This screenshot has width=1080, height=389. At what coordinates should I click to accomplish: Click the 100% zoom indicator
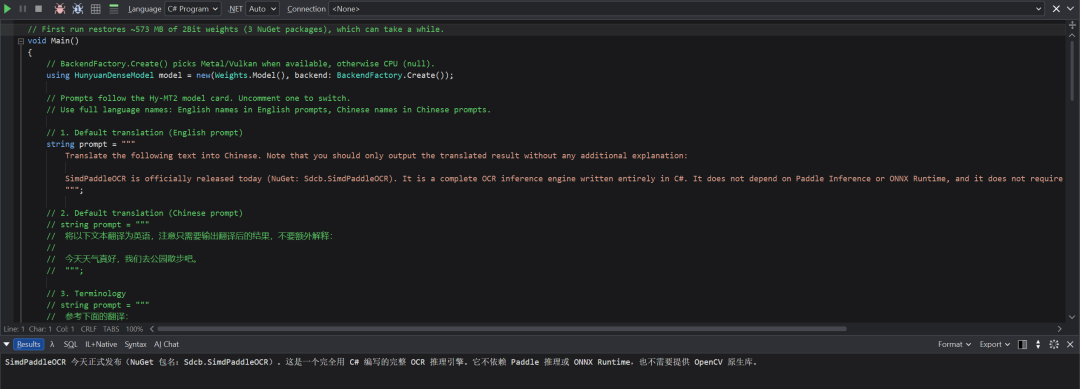point(134,329)
